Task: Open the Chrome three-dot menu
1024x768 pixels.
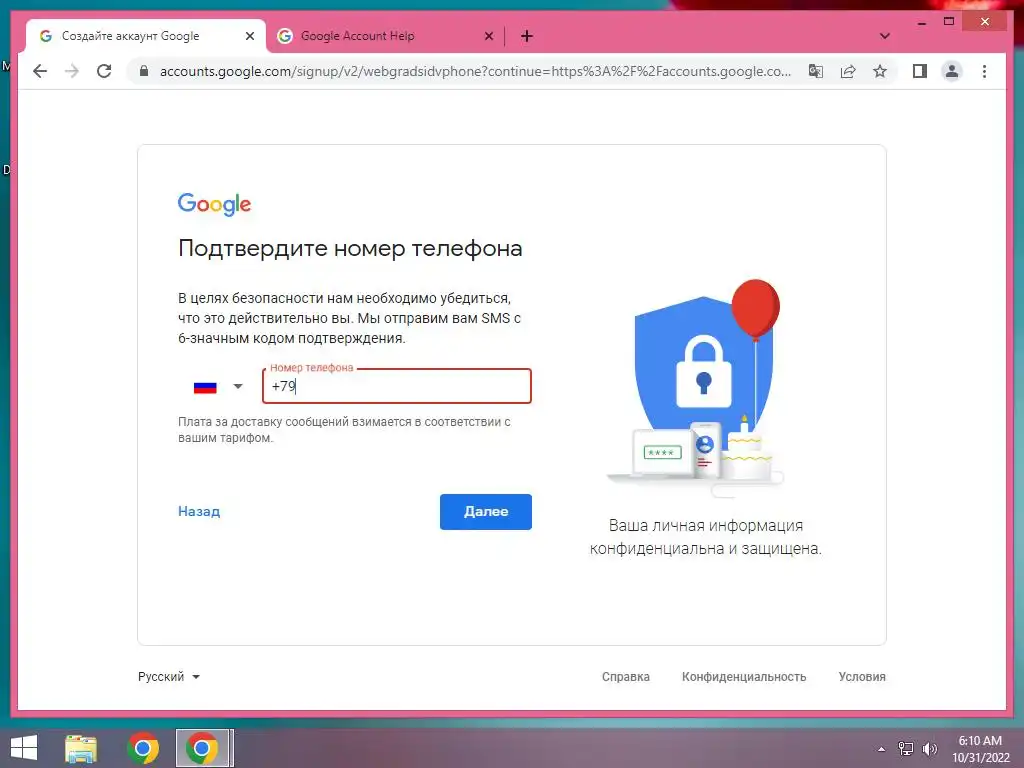Action: point(984,71)
